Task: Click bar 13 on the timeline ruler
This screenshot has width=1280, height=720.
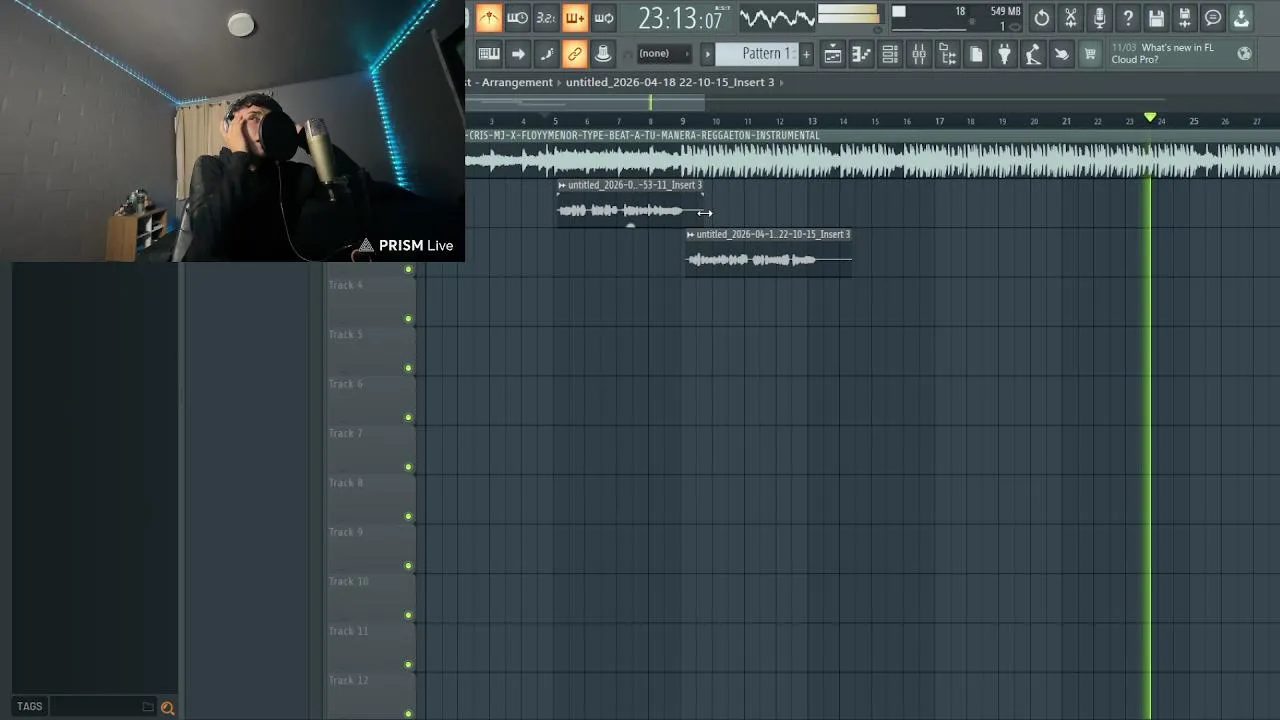Action: pos(812,121)
